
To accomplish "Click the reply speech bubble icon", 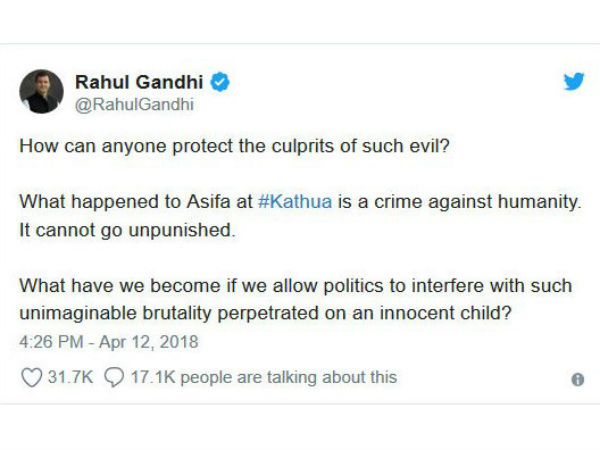I will [x=113, y=377].
